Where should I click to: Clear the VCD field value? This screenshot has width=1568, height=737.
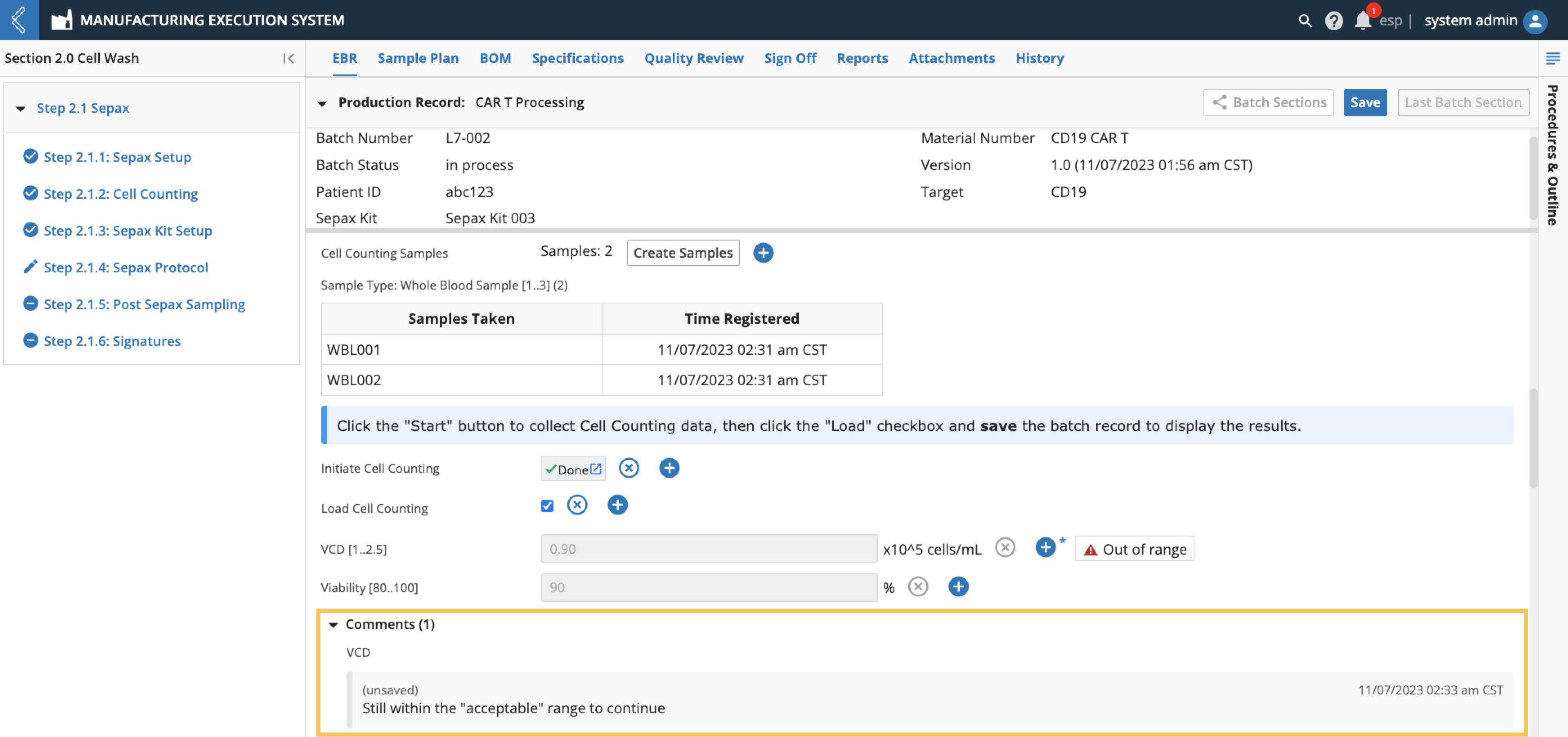1005,548
